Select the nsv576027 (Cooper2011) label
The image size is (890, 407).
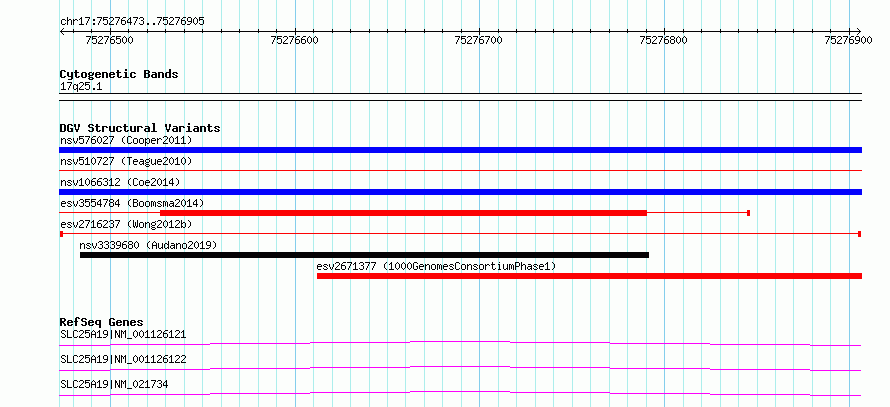[x=126, y=140]
